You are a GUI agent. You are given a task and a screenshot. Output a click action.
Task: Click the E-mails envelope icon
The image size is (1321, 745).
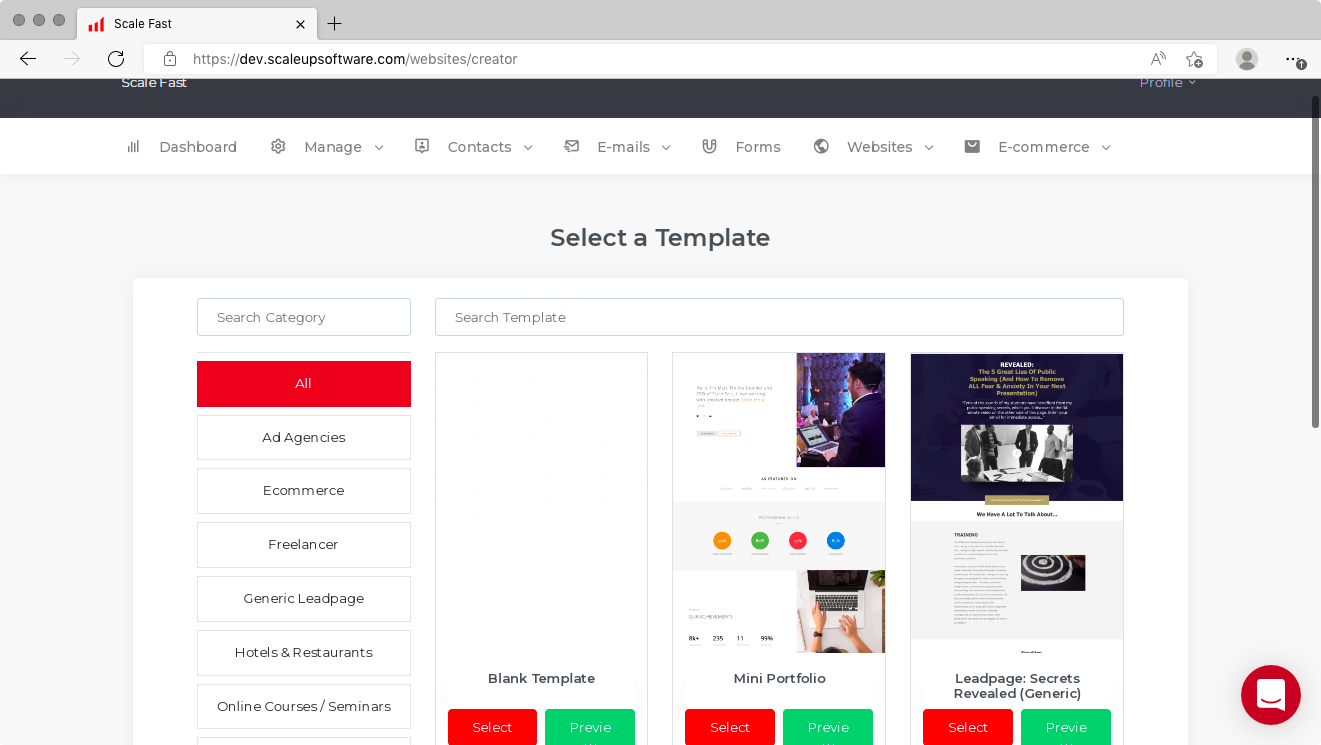572,146
